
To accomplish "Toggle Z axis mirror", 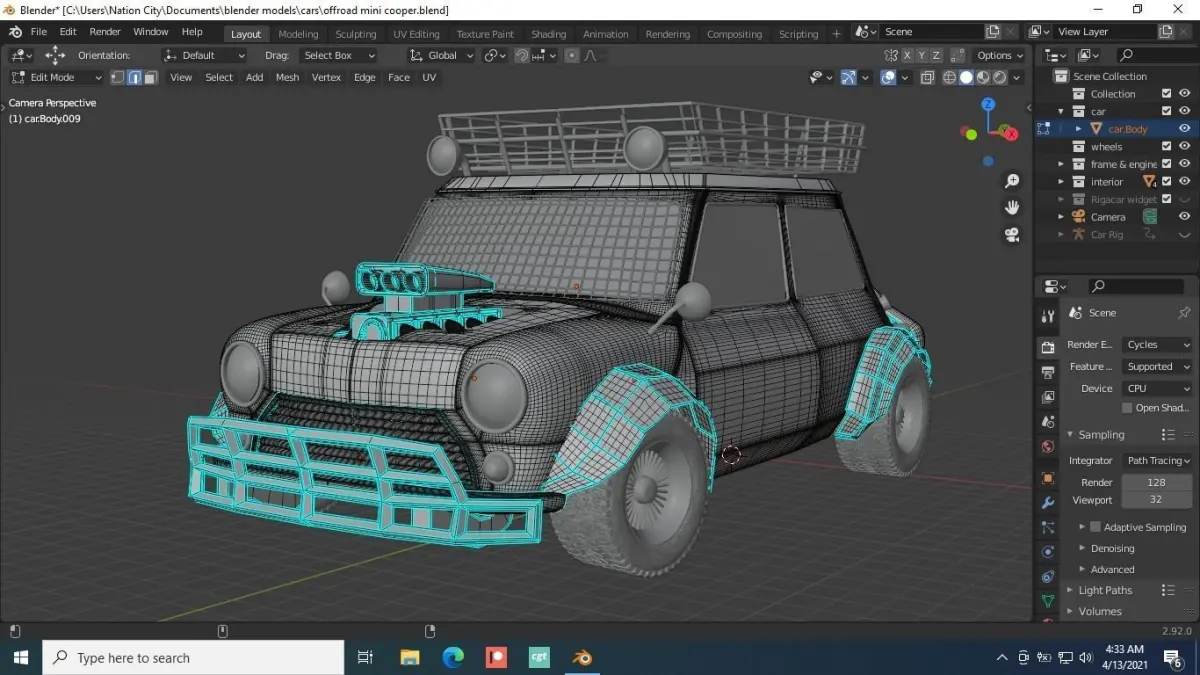I will 937,55.
